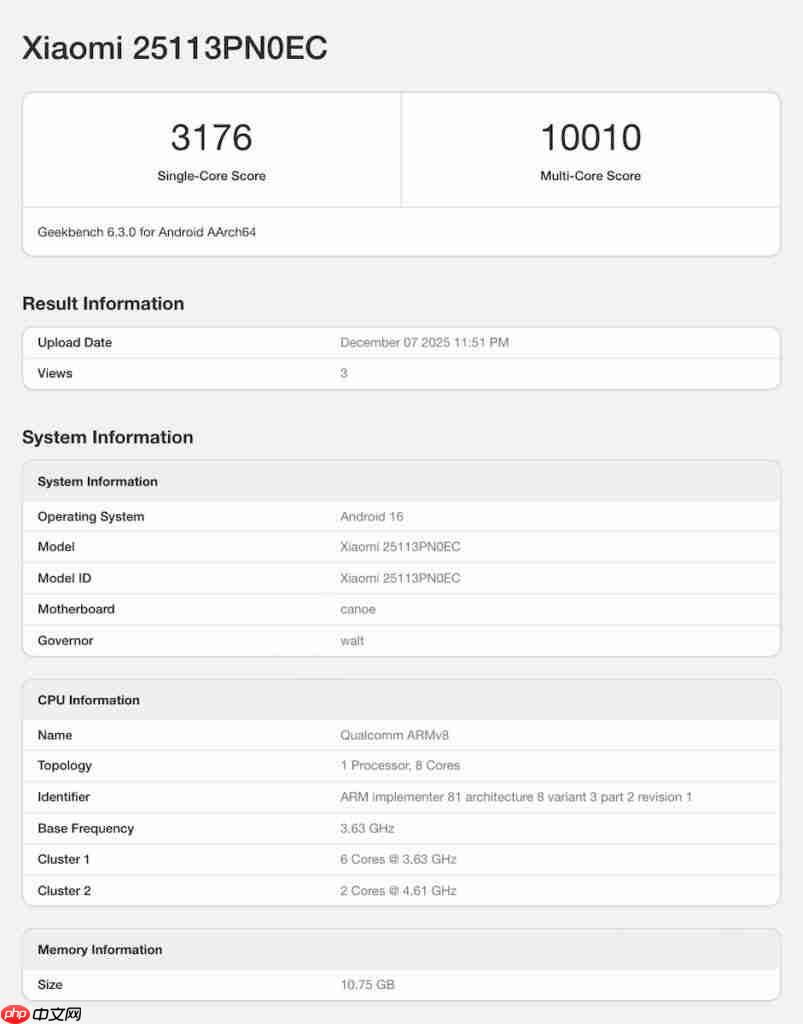Select the Governor walt entry
This screenshot has height=1024, width=803.
(352, 640)
